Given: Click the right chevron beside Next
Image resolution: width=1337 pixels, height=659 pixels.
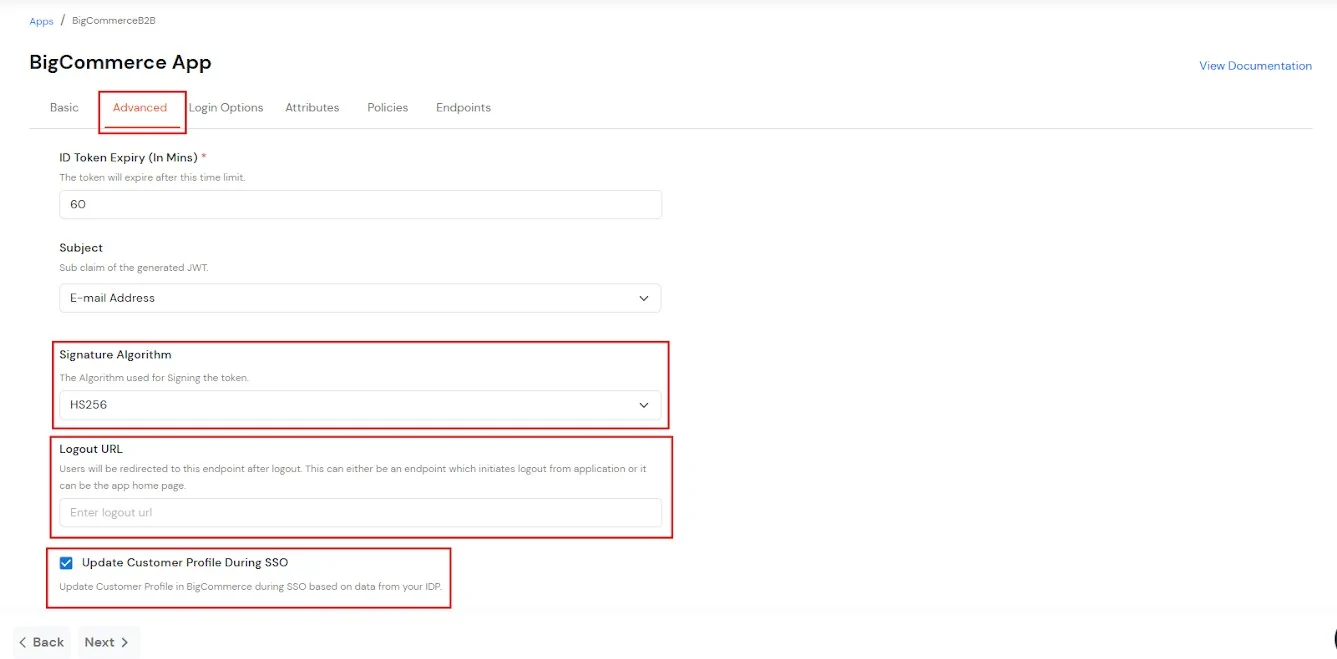Looking at the screenshot, I should (125, 642).
